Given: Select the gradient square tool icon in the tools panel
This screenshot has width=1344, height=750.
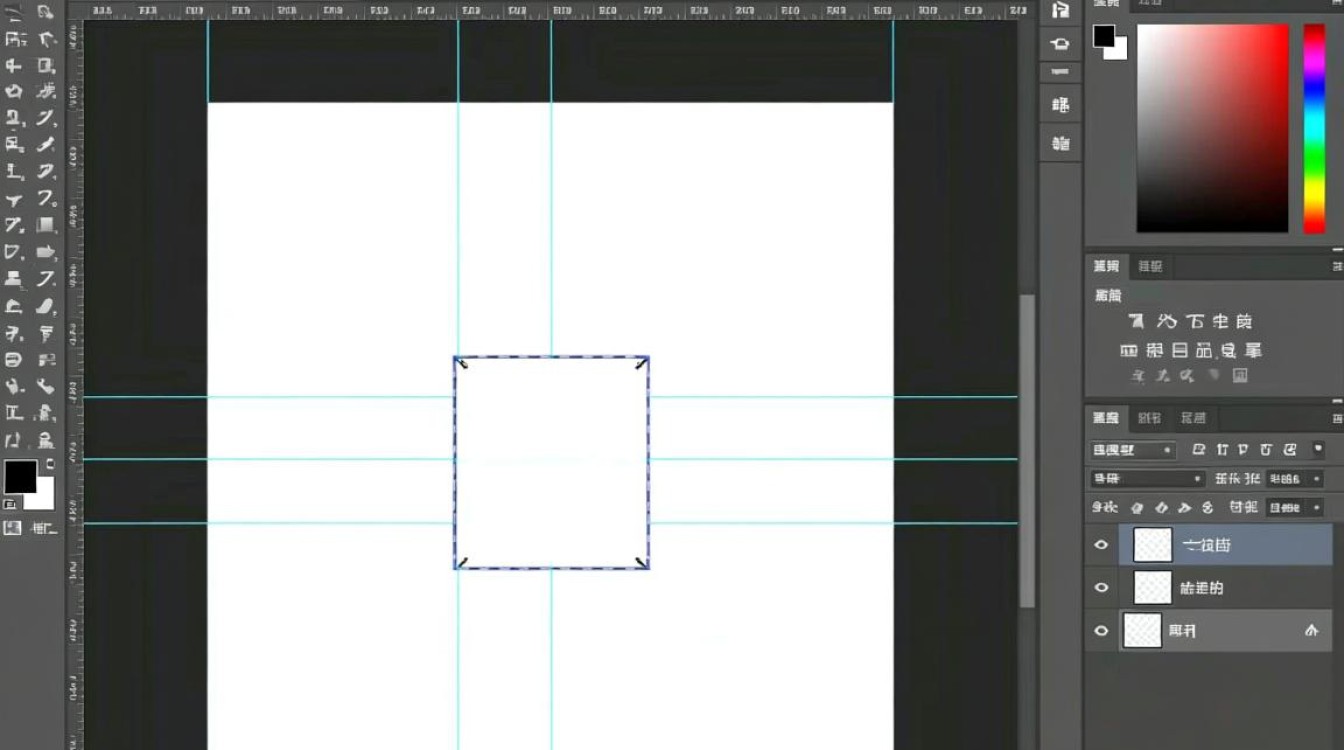Looking at the screenshot, I should pos(46,226).
